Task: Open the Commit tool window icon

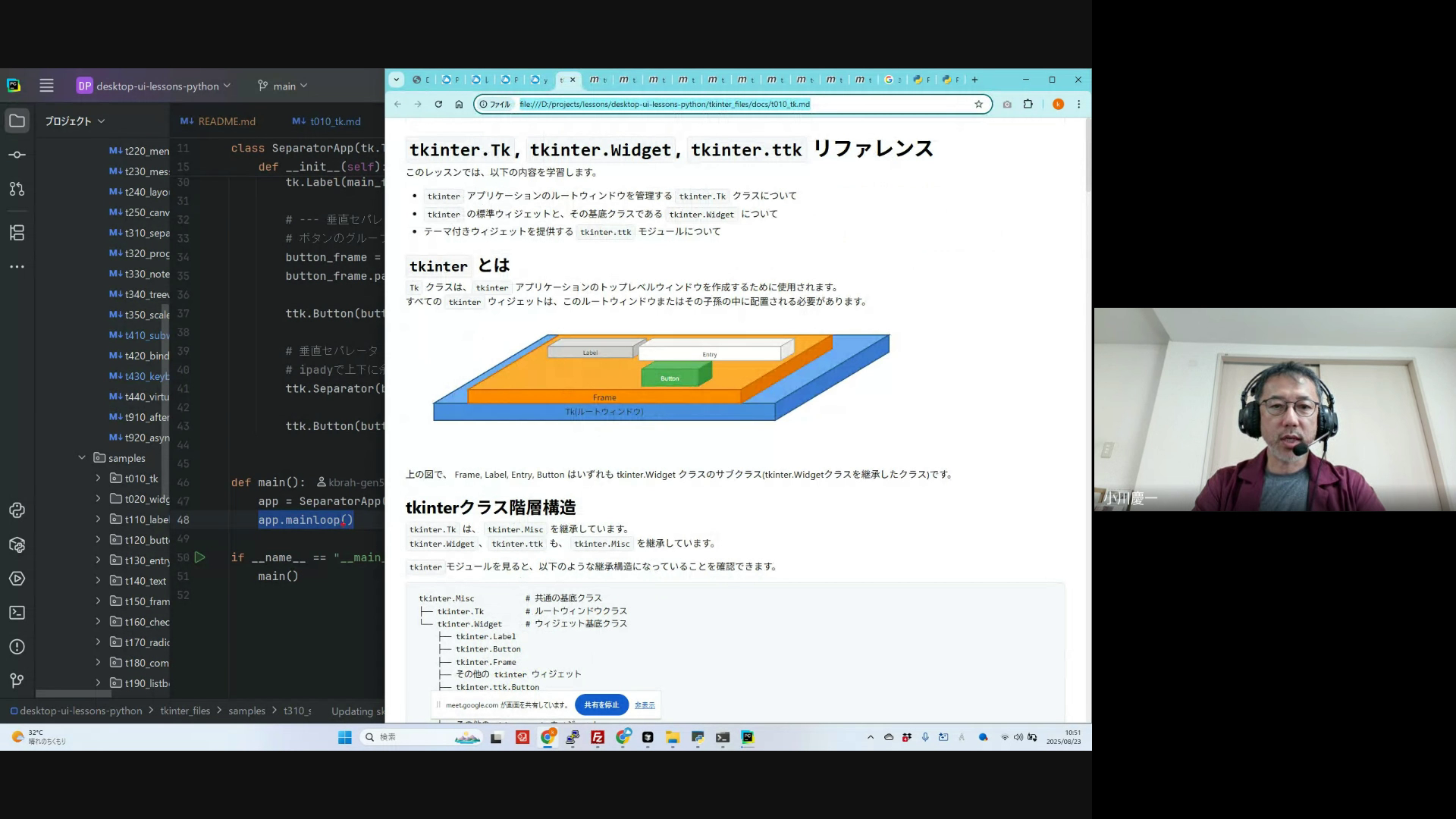Action: (x=17, y=155)
